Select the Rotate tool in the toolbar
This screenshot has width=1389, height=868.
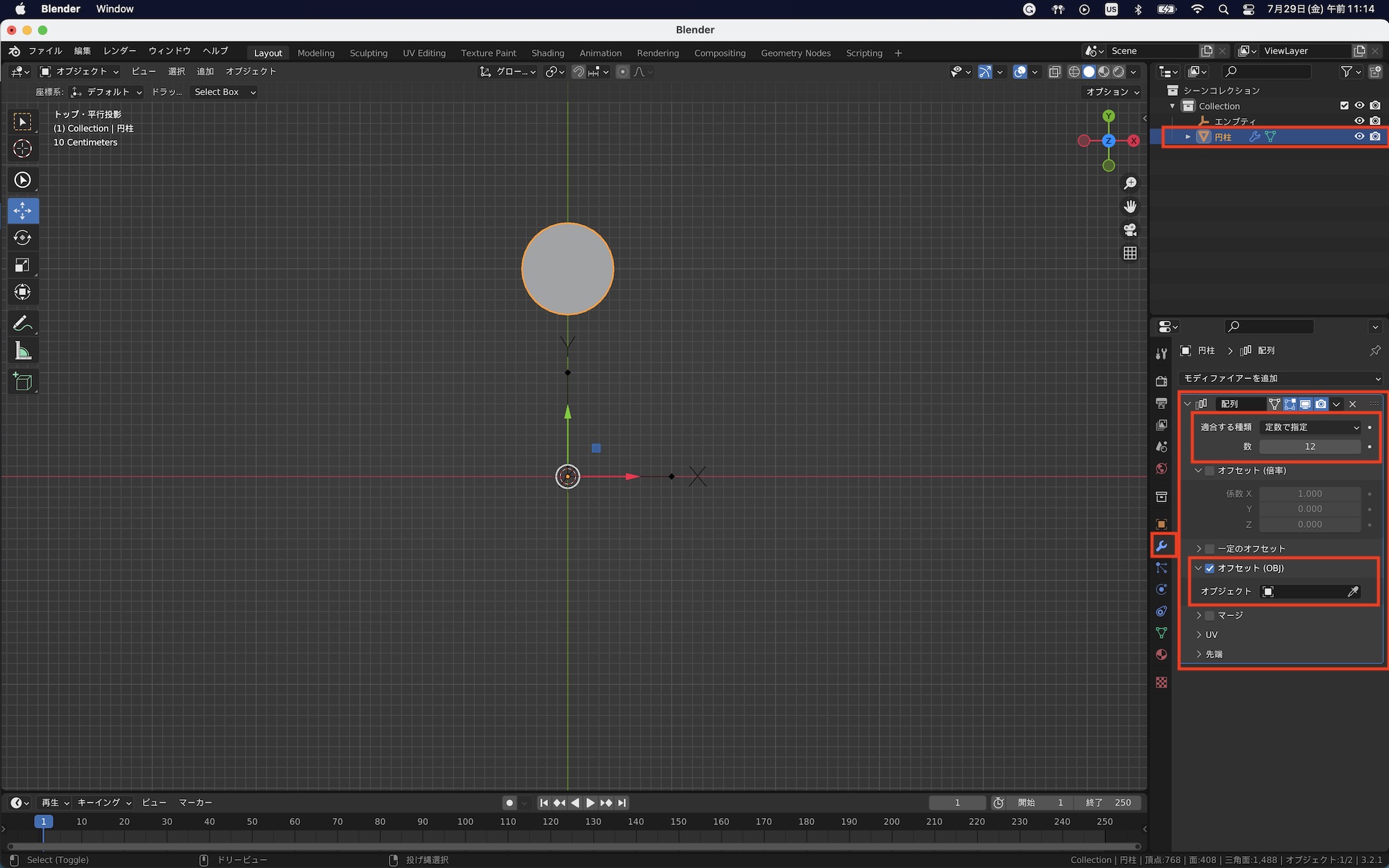click(x=22, y=238)
